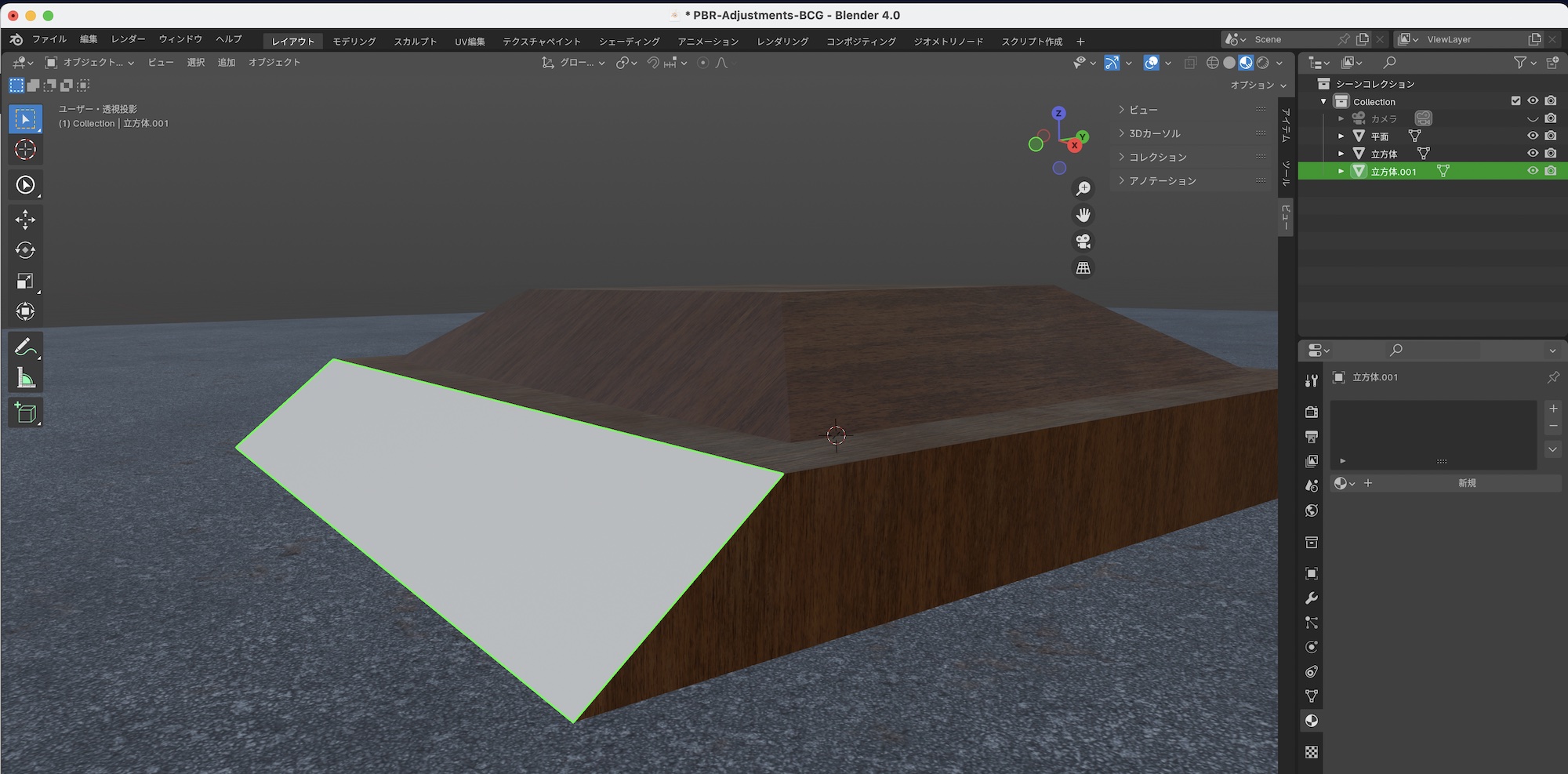Switch to the シェーディング workspace tab
The height and width of the screenshot is (774, 1568).
[x=629, y=42]
